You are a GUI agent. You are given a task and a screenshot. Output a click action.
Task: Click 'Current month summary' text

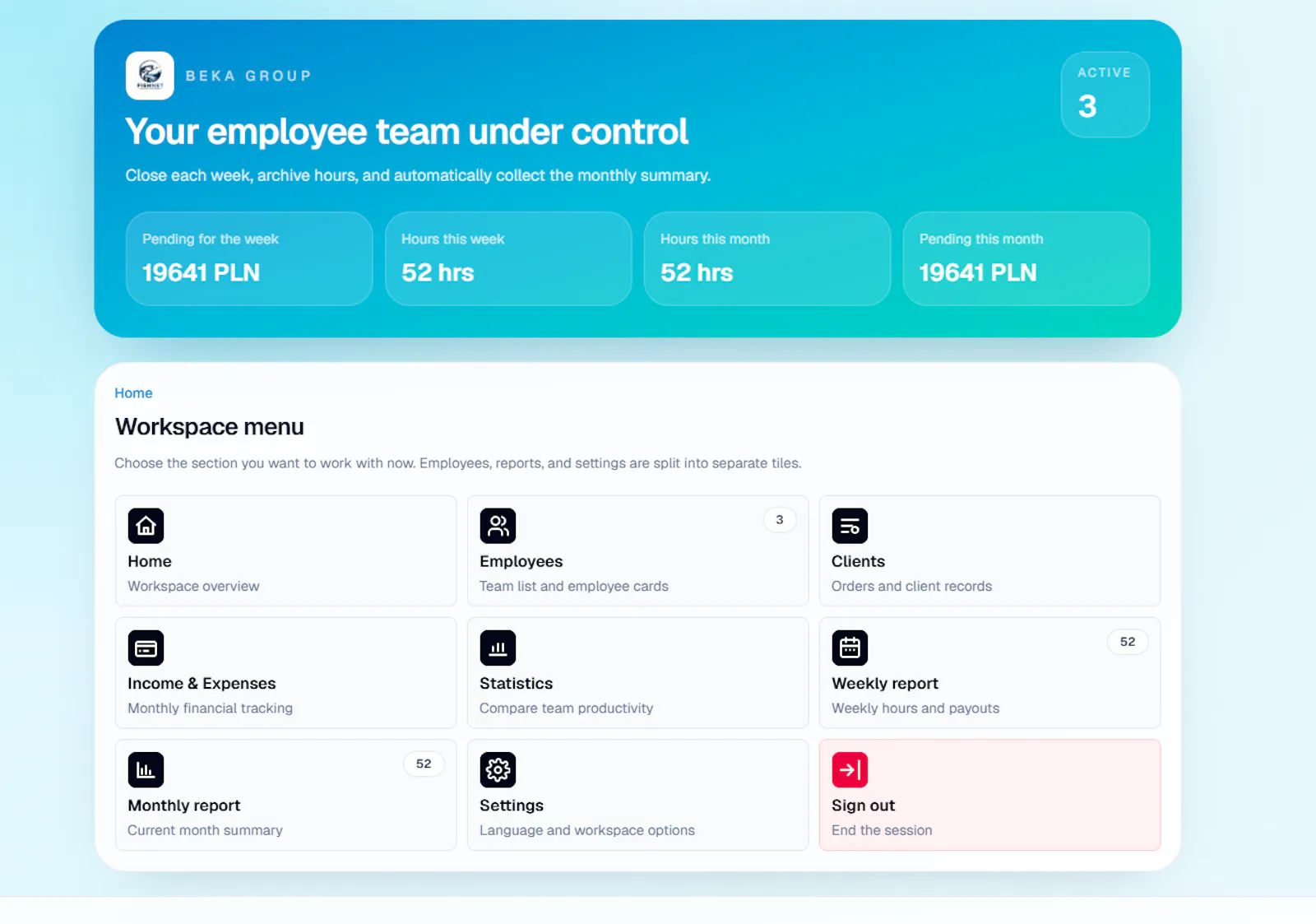tap(205, 830)
